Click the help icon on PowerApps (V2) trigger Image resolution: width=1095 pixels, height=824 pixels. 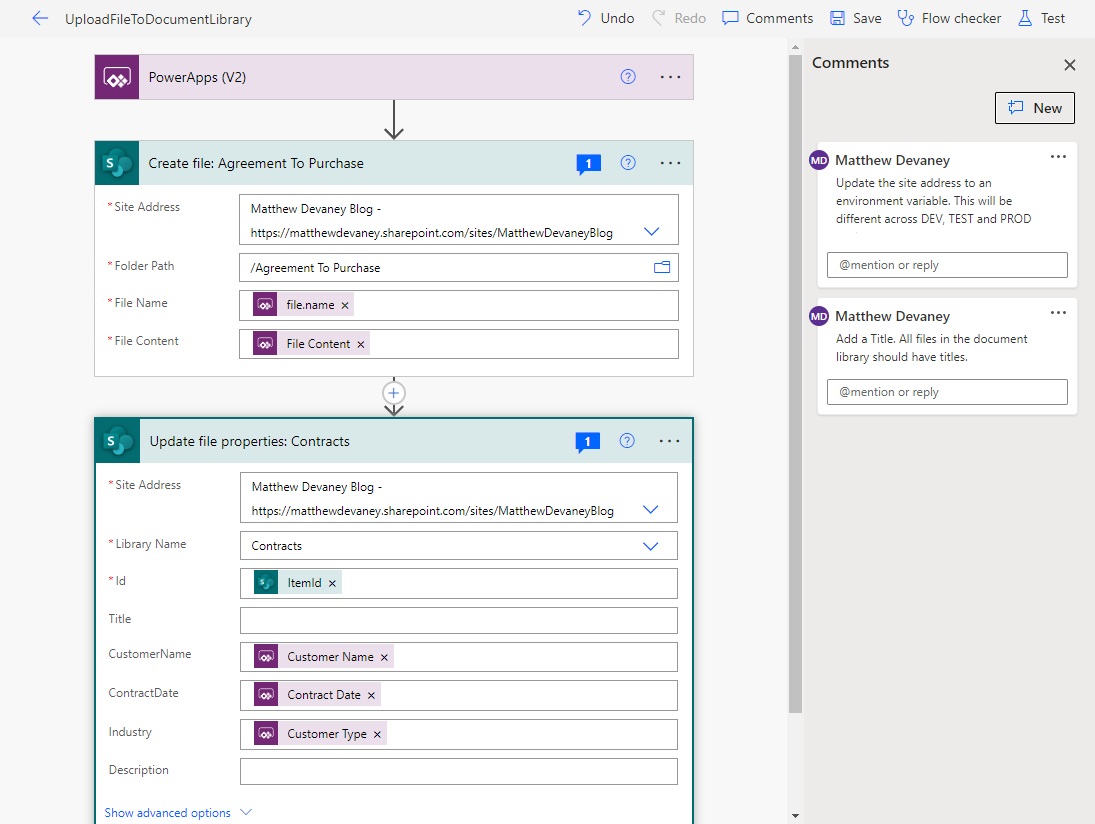pos(628,77)
